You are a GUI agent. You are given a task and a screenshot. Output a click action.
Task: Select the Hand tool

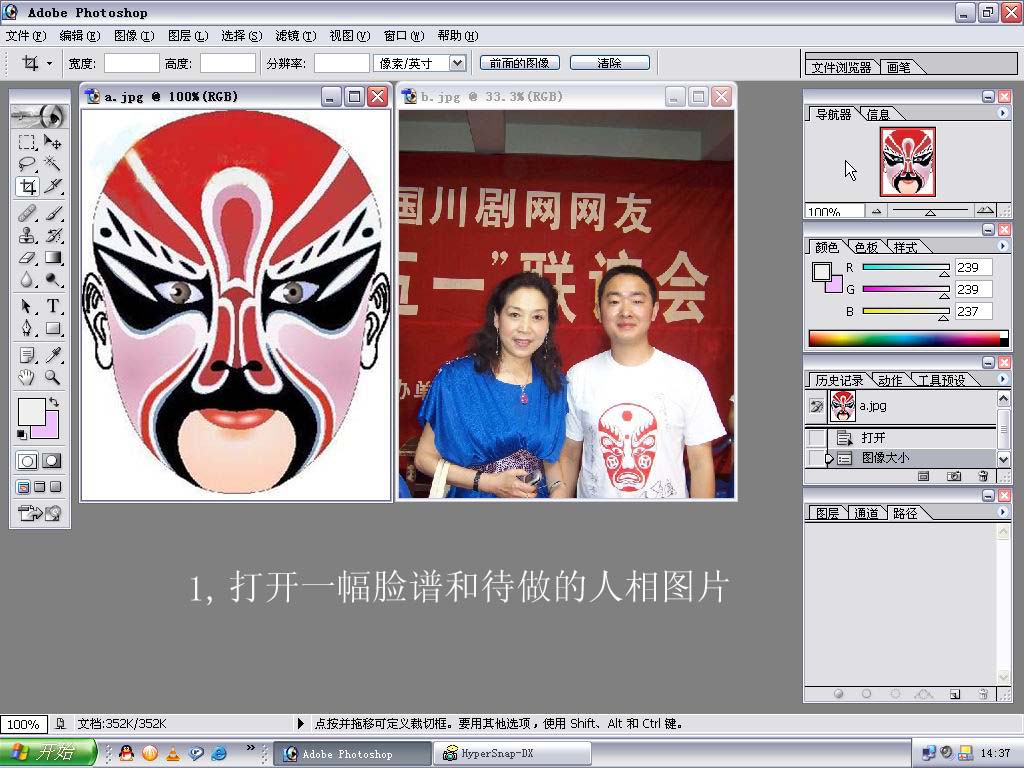(27, 377)
